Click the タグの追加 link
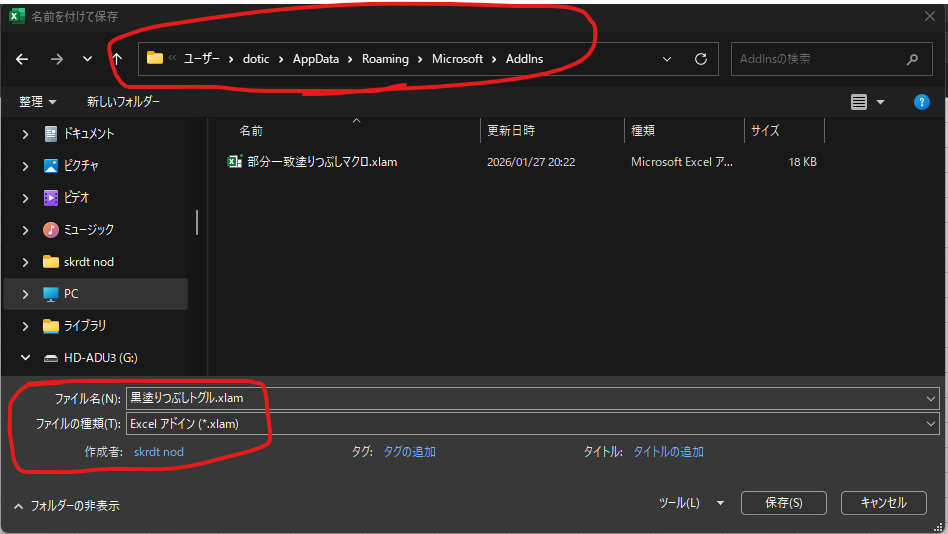 pyautogui.click(x=409, y=452)
